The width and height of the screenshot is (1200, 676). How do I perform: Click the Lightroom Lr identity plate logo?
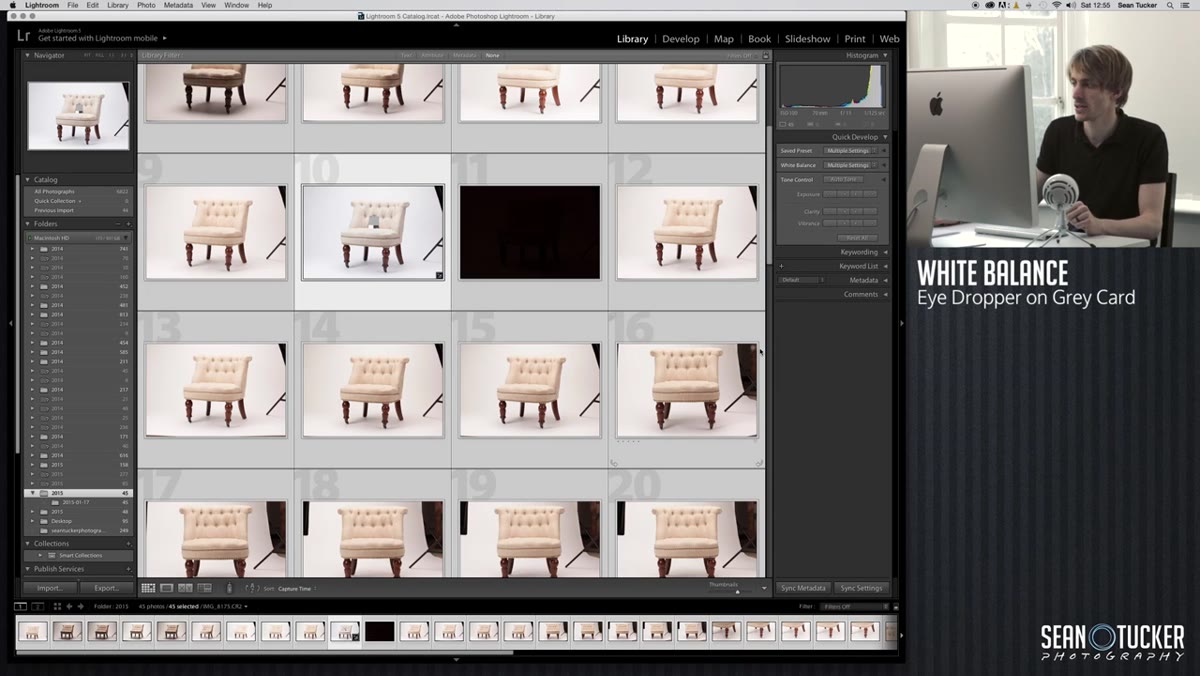pos(24,35)
